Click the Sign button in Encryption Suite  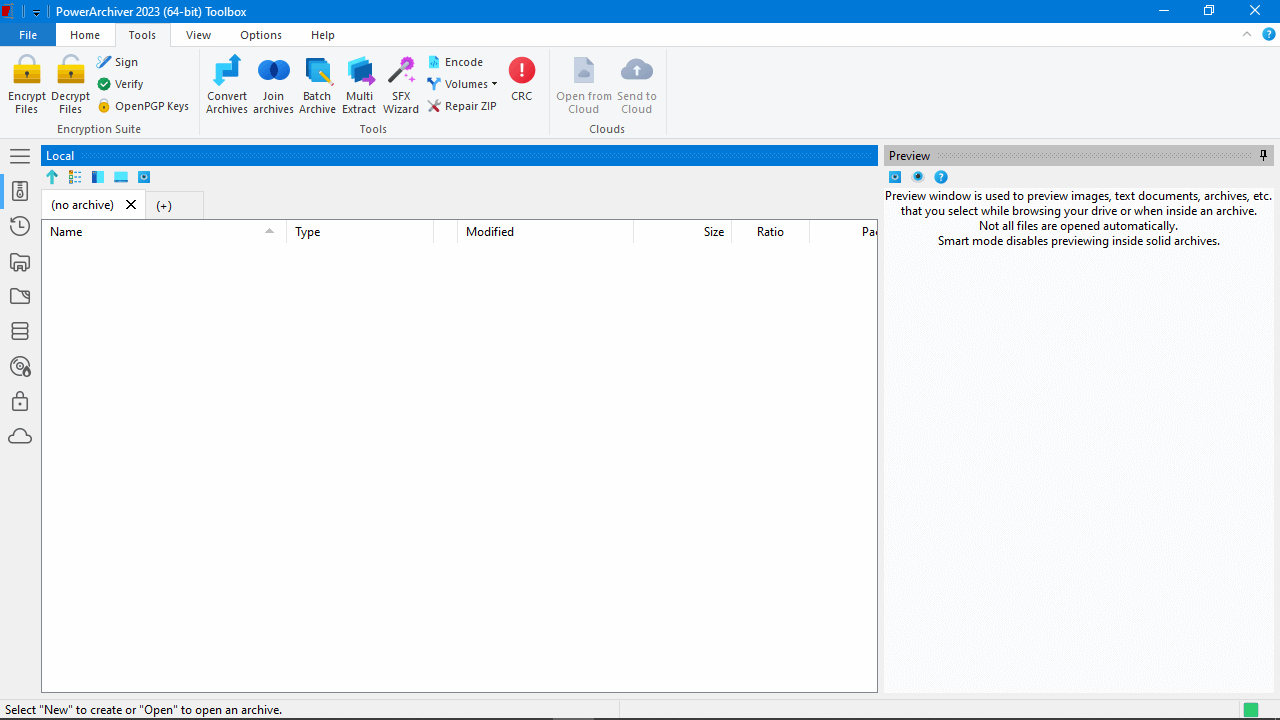pos(118,62)
